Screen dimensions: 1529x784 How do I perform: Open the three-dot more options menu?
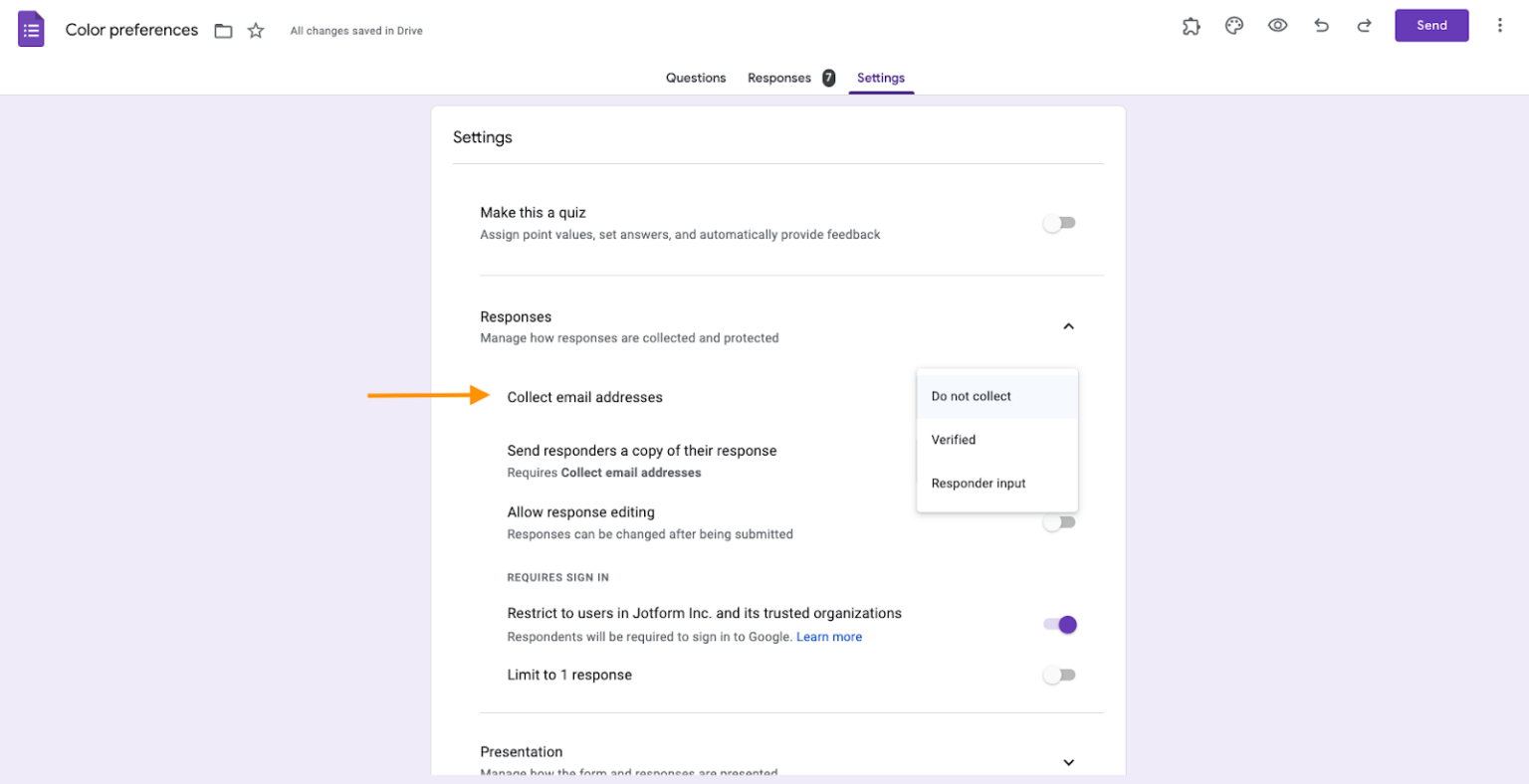tap(1500, 25)
